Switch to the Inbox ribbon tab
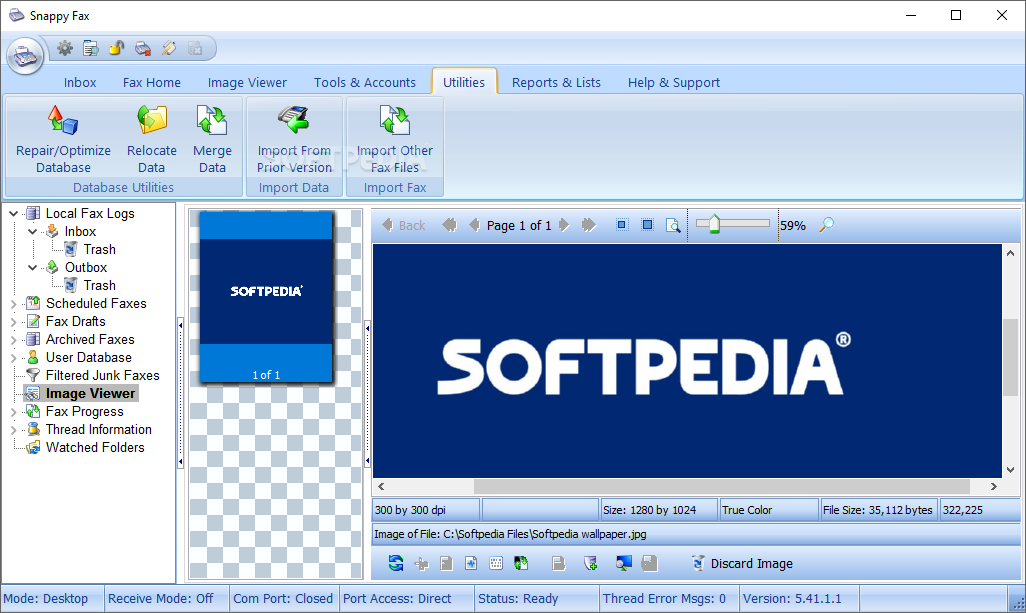Viewport: 1026px width, 613px height. 80,82
